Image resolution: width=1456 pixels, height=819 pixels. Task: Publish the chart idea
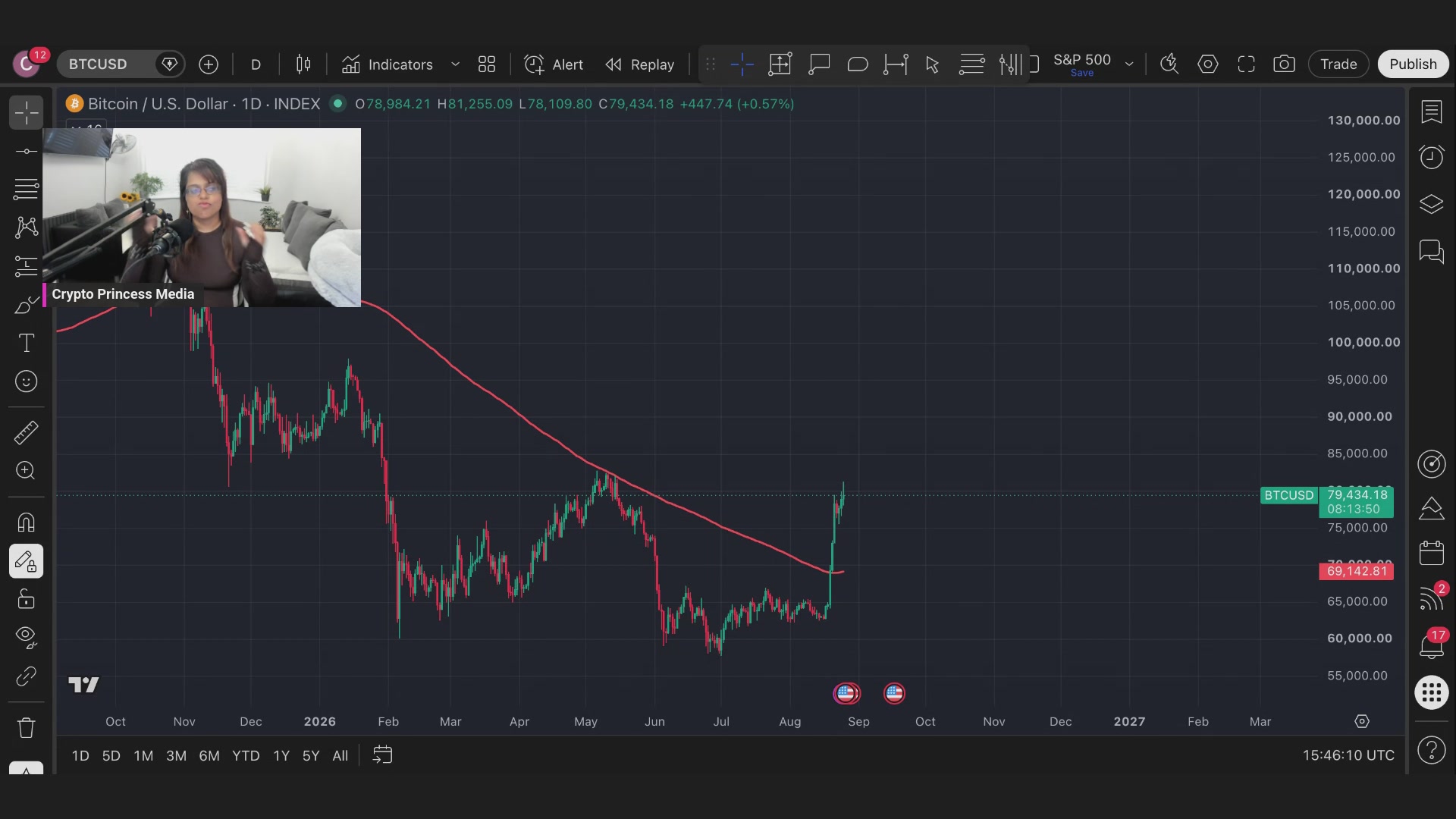coord(1413,64)
